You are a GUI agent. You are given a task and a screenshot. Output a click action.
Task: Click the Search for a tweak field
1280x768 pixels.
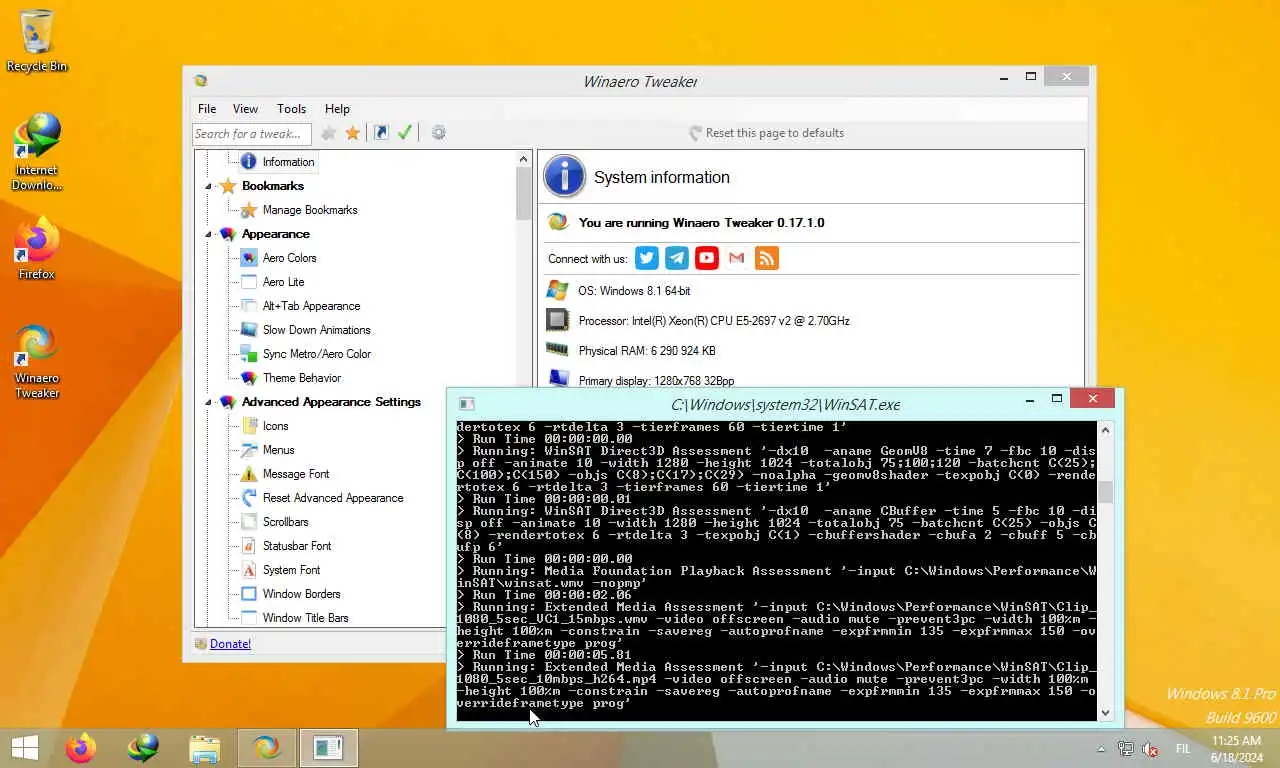pyautogui.click(x=252, y=134)
